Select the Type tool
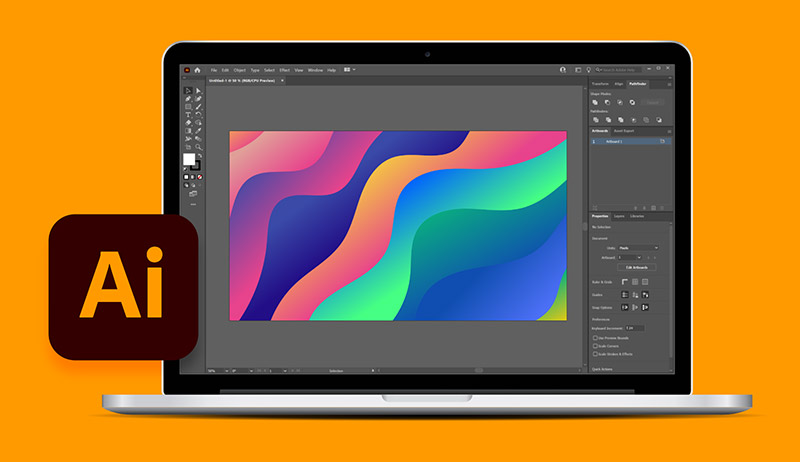 (188, 115)
